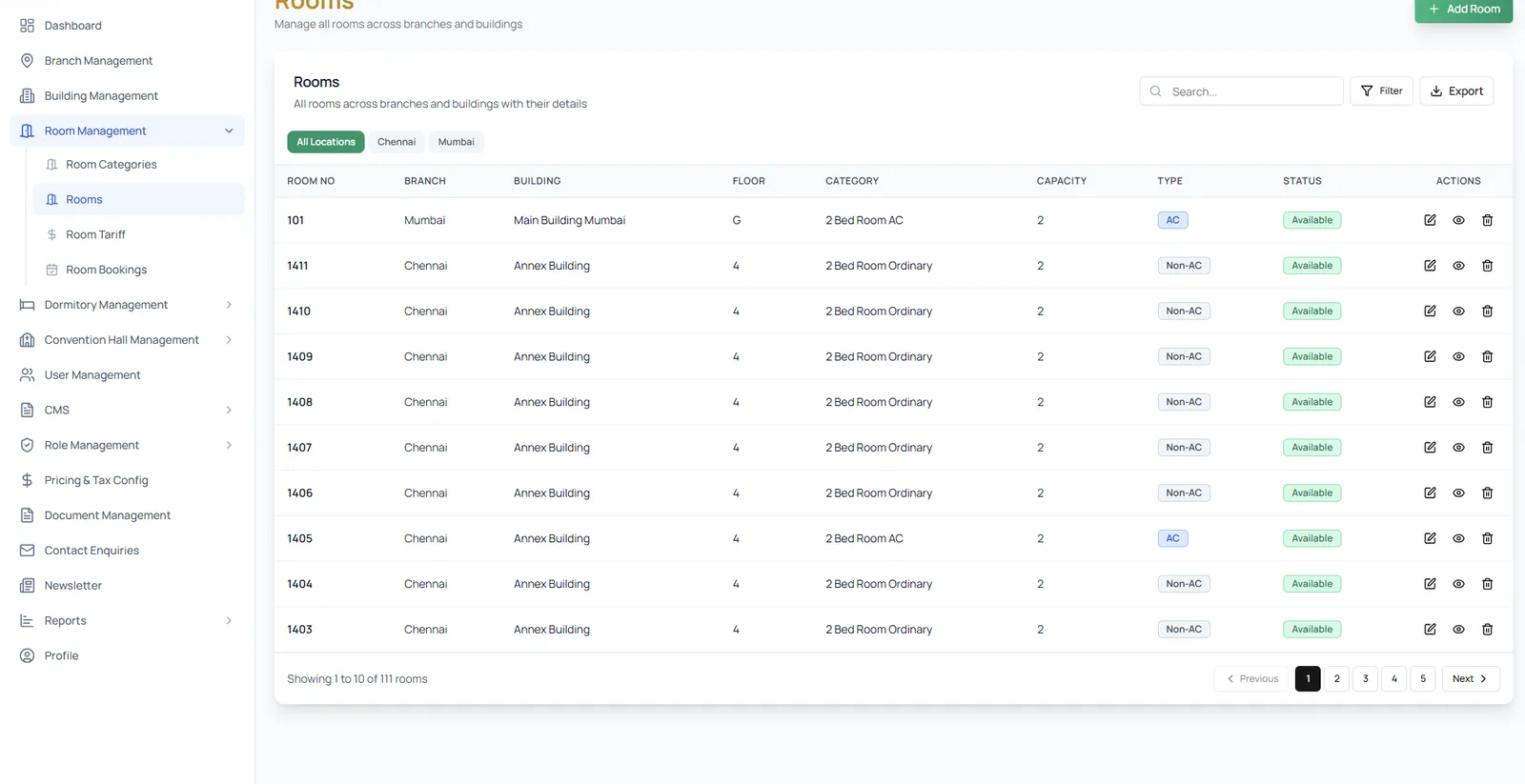The image size is (1525, 784).
Task: Switch to the Chennai location tab
Action: tap(396, 142)
